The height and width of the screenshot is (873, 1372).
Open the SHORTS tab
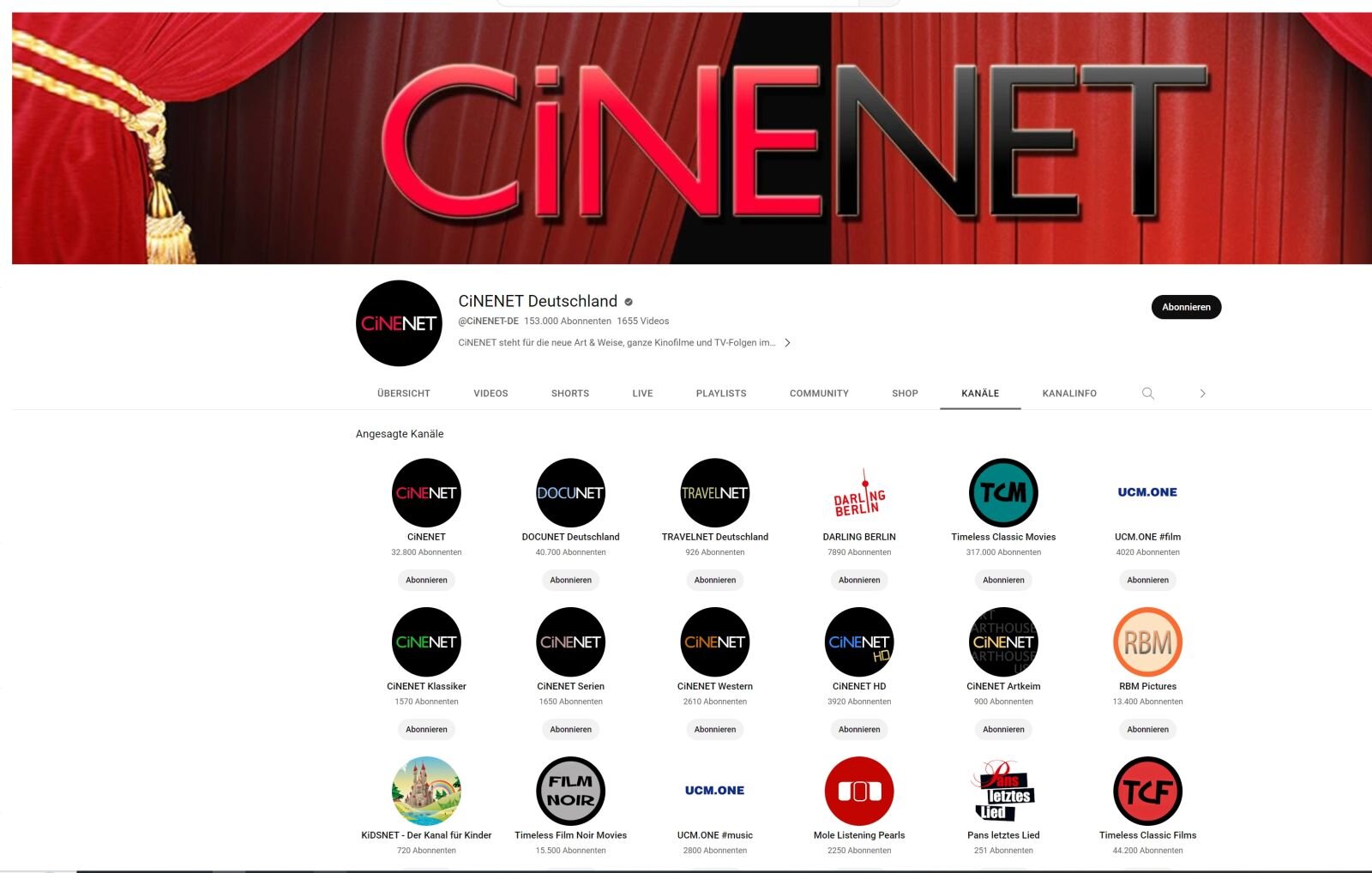570,394
